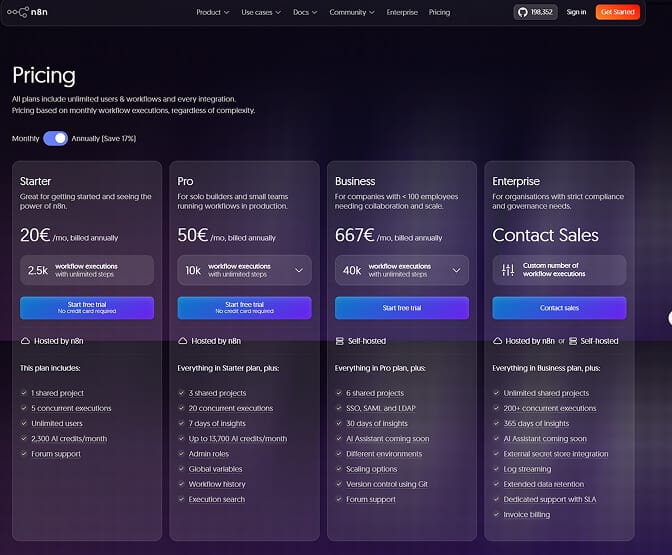The height and width of the screenshot is (555, 672).
Task: Expand the Community menu
Action: (352, 12)
